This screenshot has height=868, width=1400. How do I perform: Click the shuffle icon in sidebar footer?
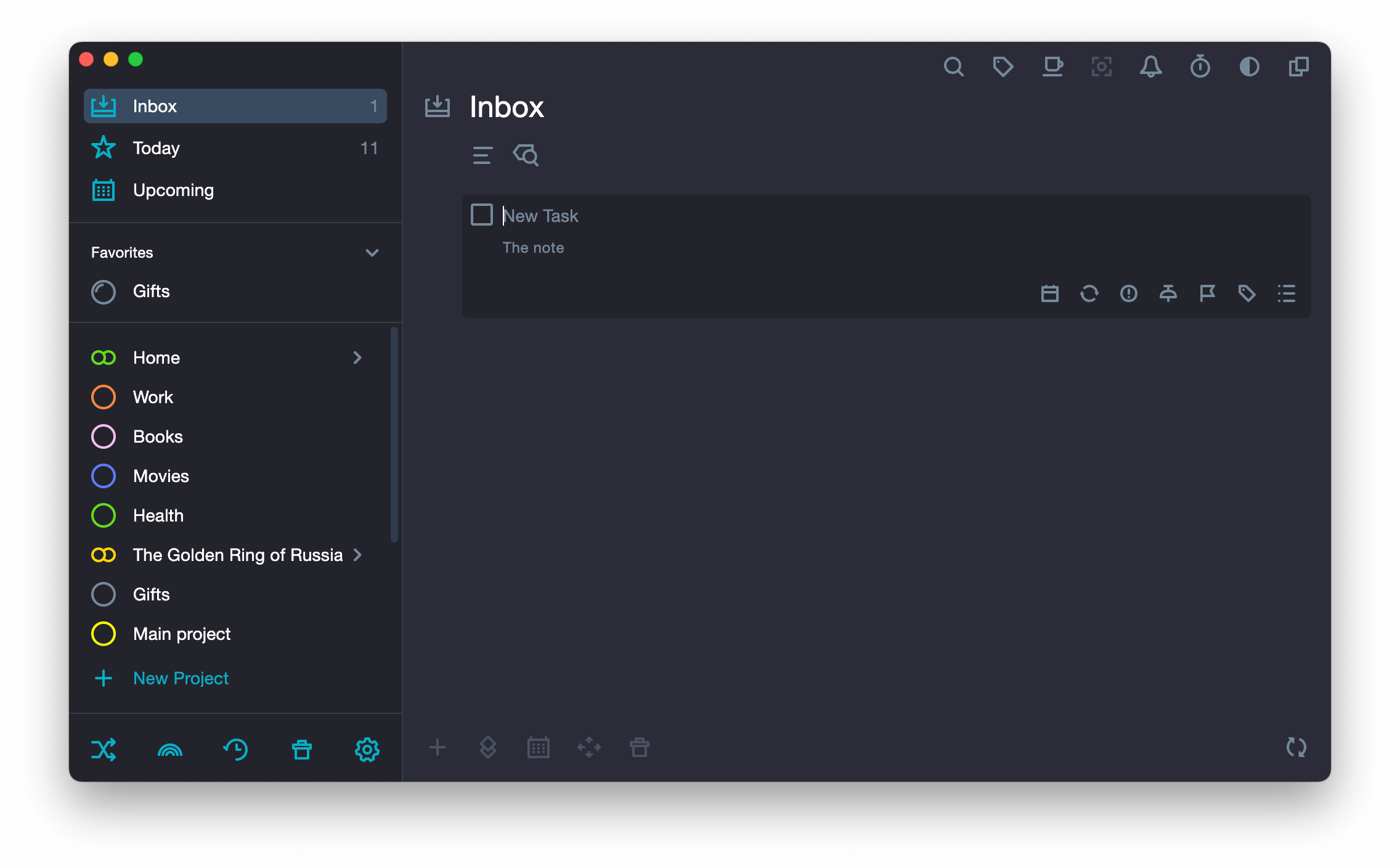coord(104,750)
